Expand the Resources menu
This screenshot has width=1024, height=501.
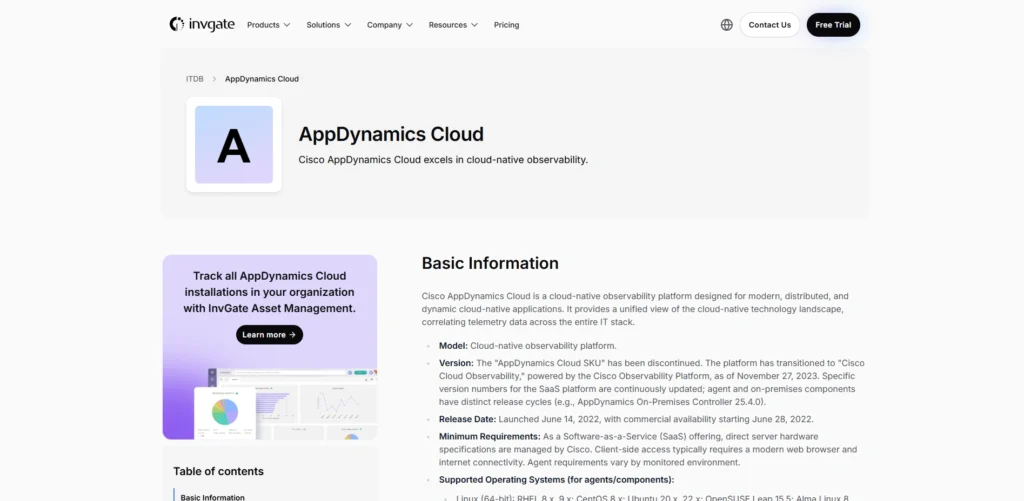coord(453,25)
